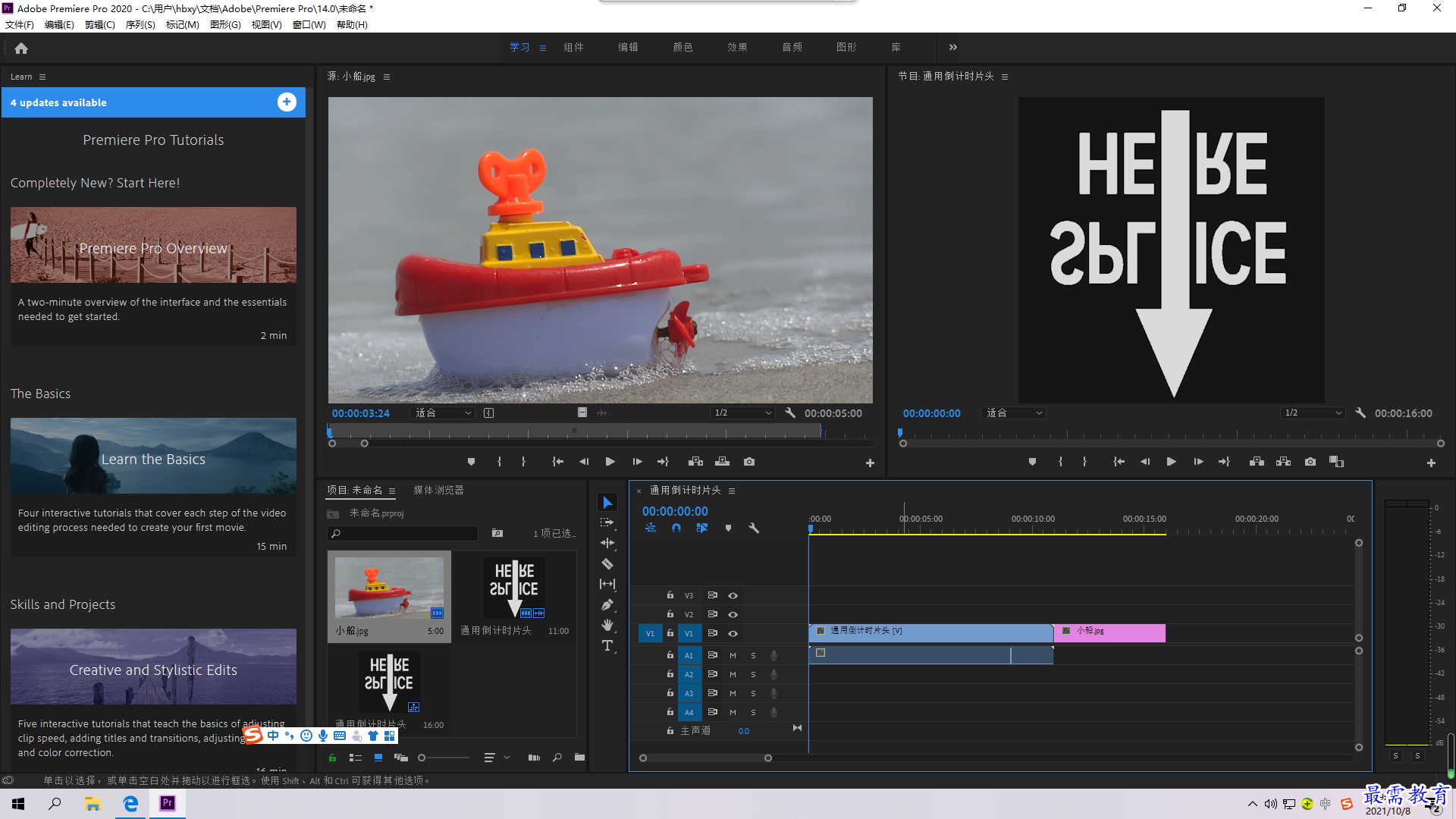Add marker in source monitor
The image size is (1456, 819).
(472, 462)
